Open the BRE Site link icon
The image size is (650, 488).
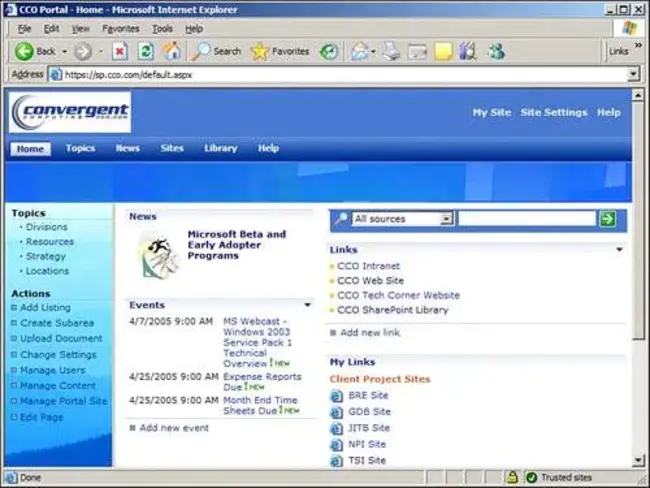[337, 396]
